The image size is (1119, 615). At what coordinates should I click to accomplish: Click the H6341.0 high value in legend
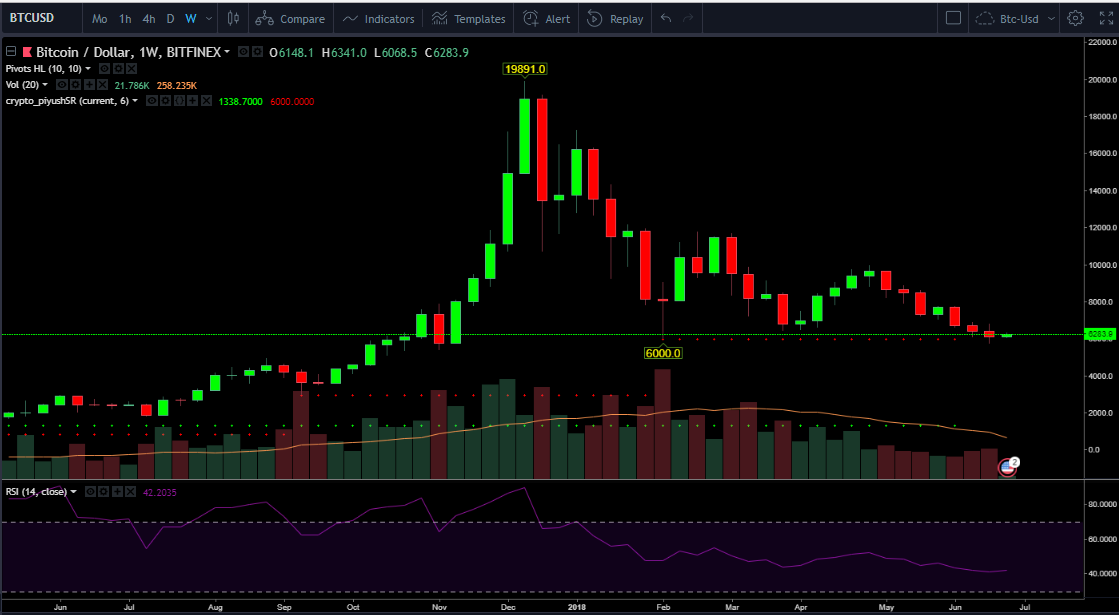coord(345,52)
